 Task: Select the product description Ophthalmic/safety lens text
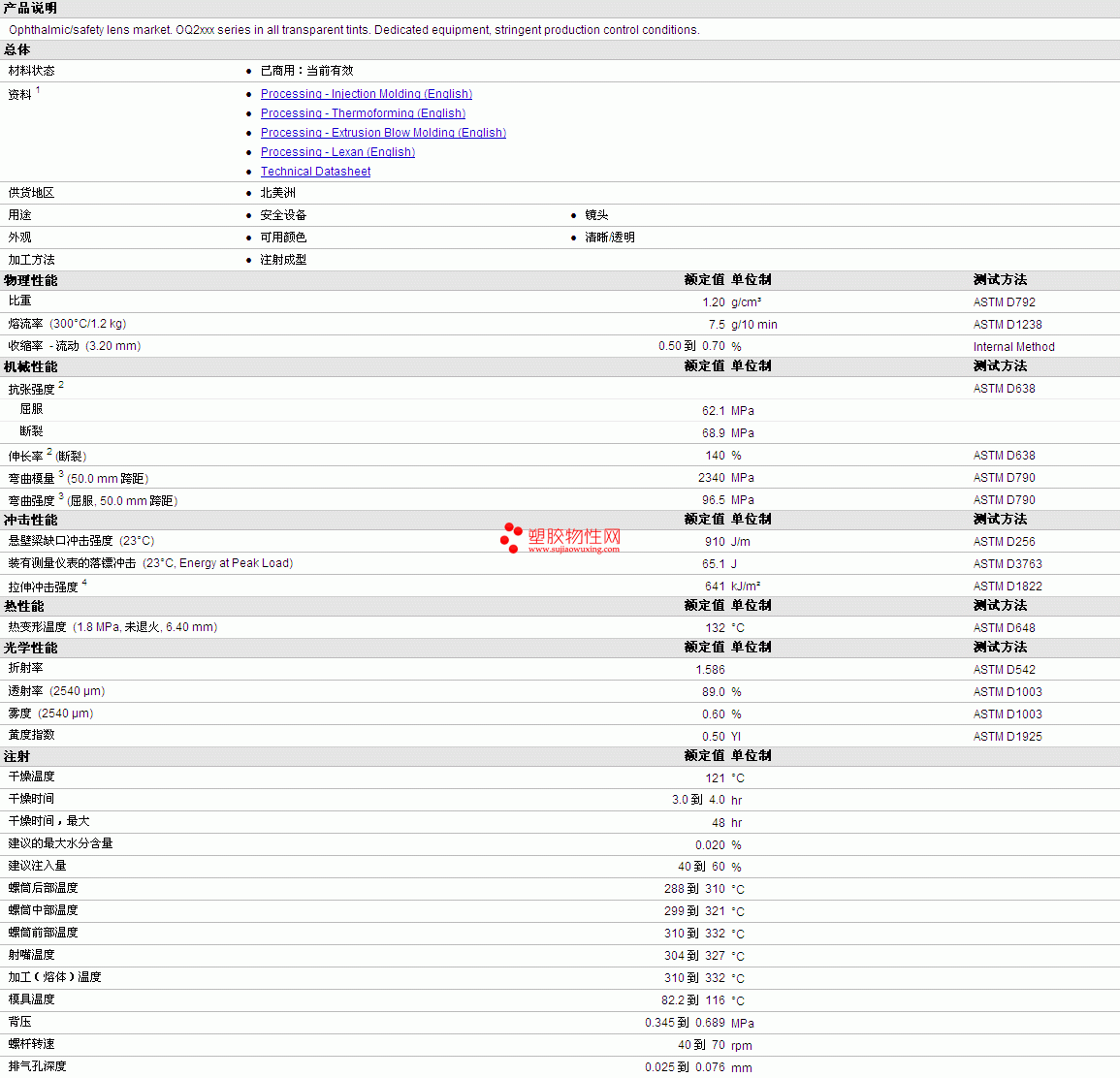[354, 30]
